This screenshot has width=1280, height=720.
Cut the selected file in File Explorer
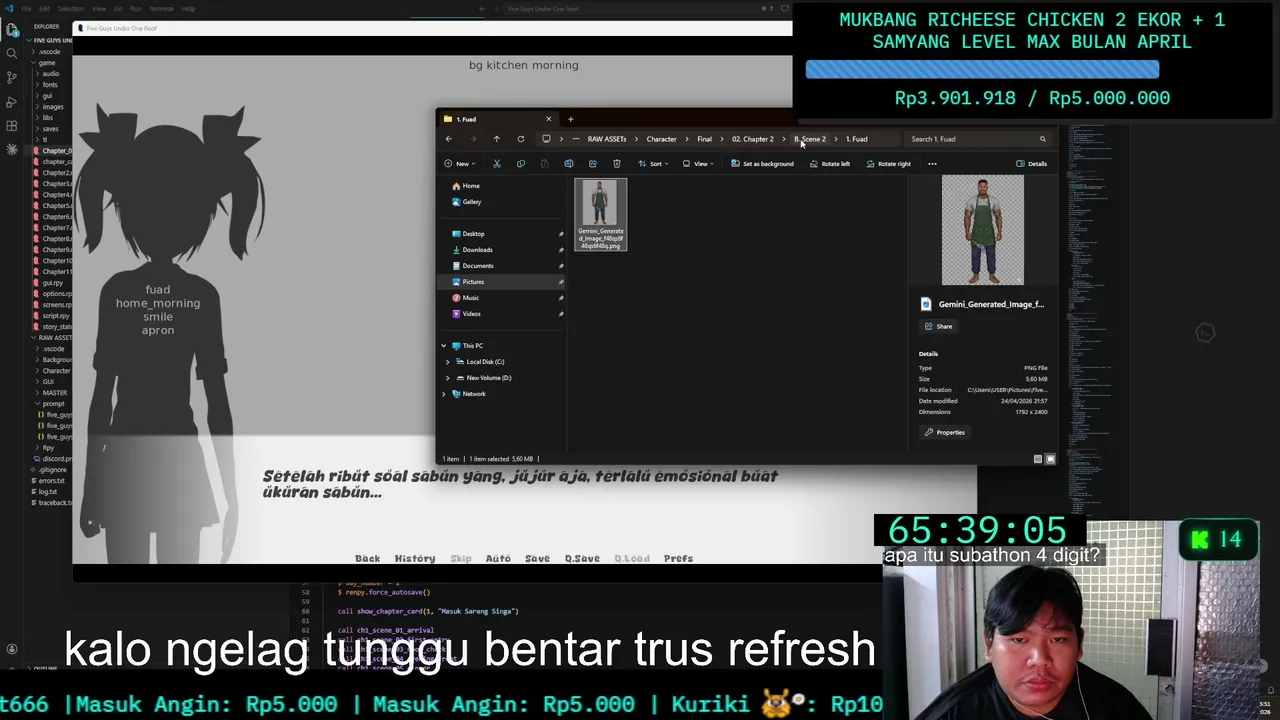(496, 164)
